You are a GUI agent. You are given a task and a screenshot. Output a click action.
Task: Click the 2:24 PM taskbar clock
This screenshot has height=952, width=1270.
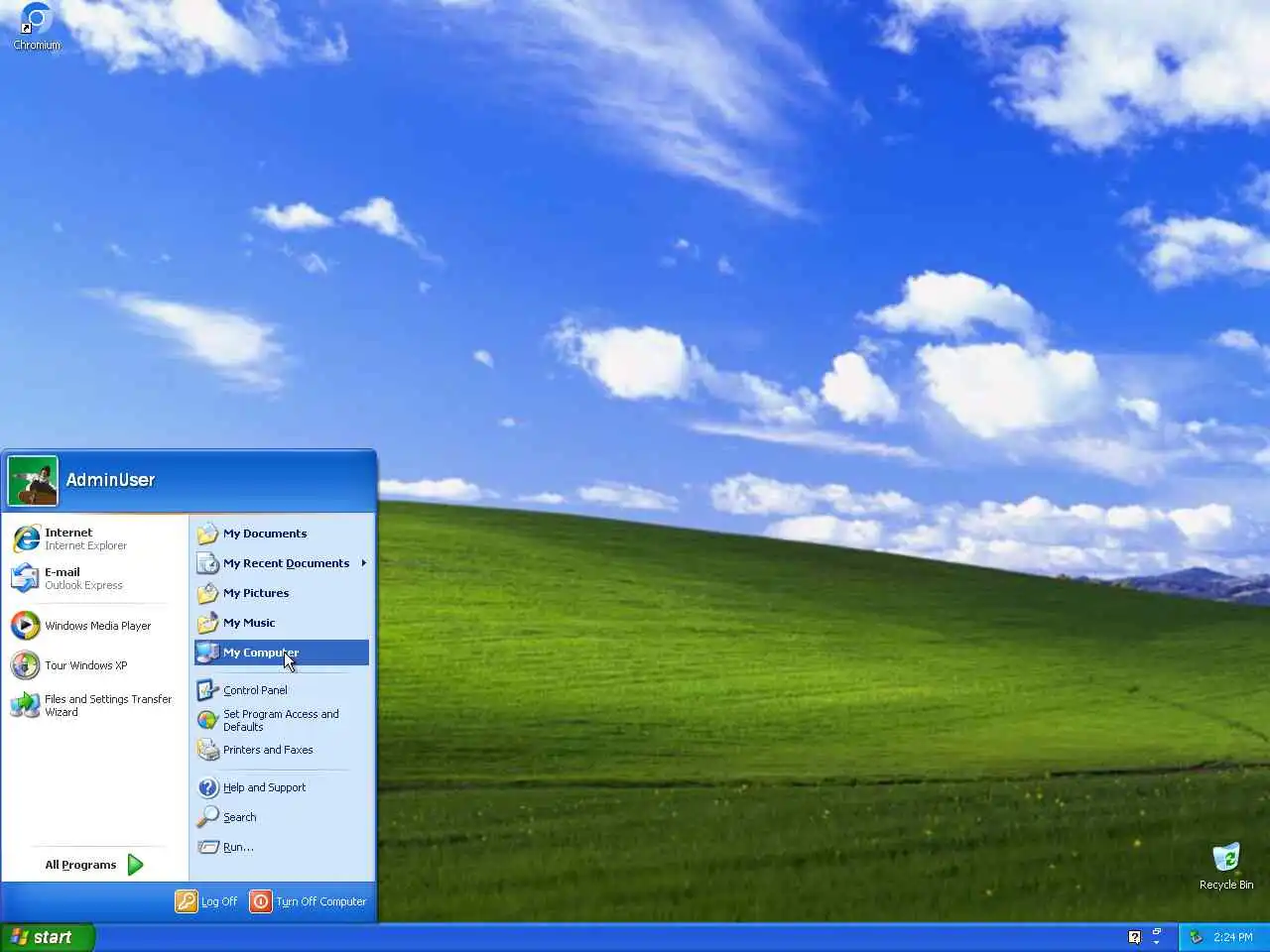pos(1233,937)
